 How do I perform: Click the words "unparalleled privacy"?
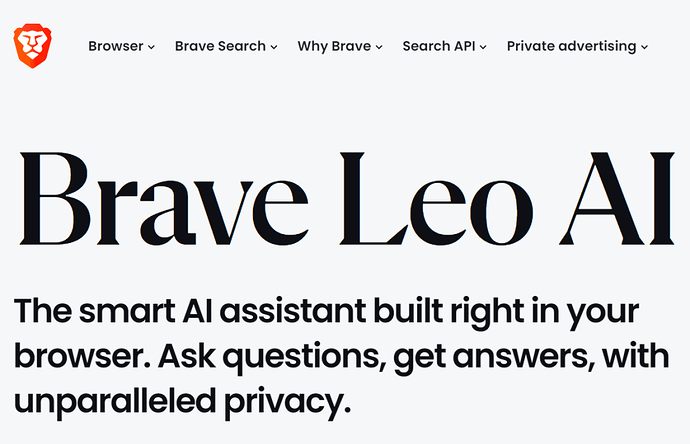pos(182,403)
